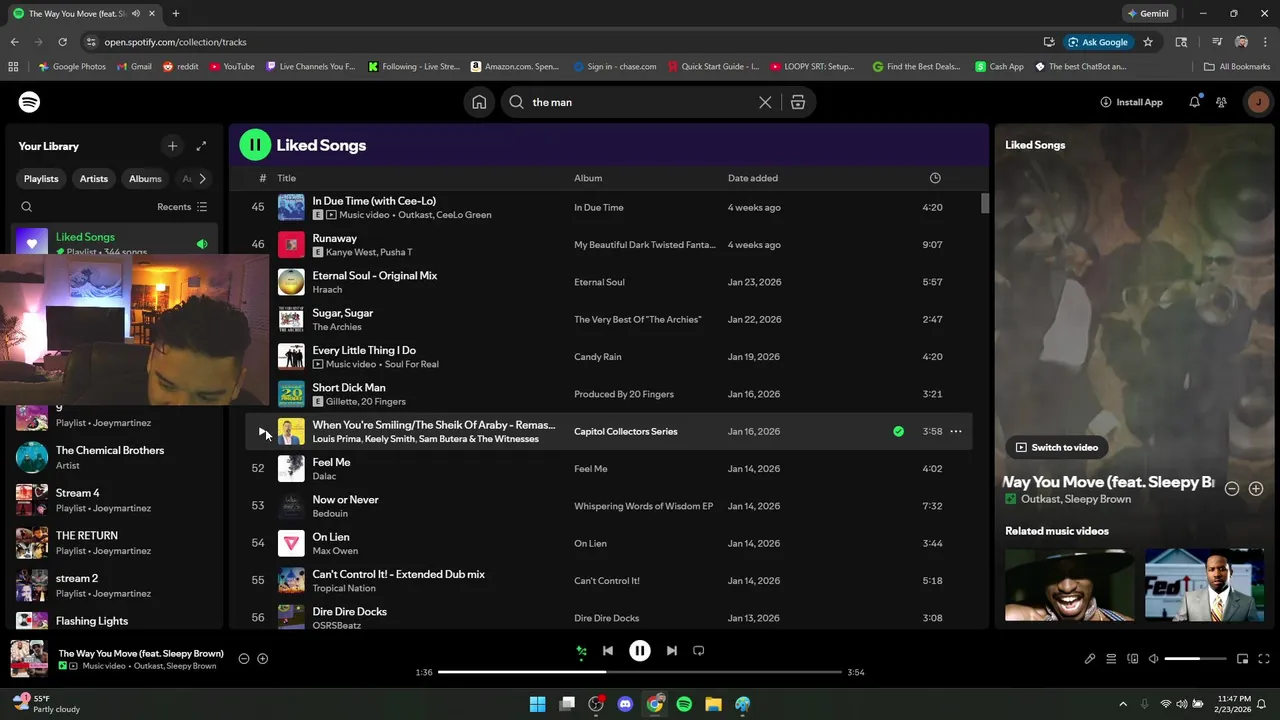Click minus icon in bottom player bar

click(244, 658)
